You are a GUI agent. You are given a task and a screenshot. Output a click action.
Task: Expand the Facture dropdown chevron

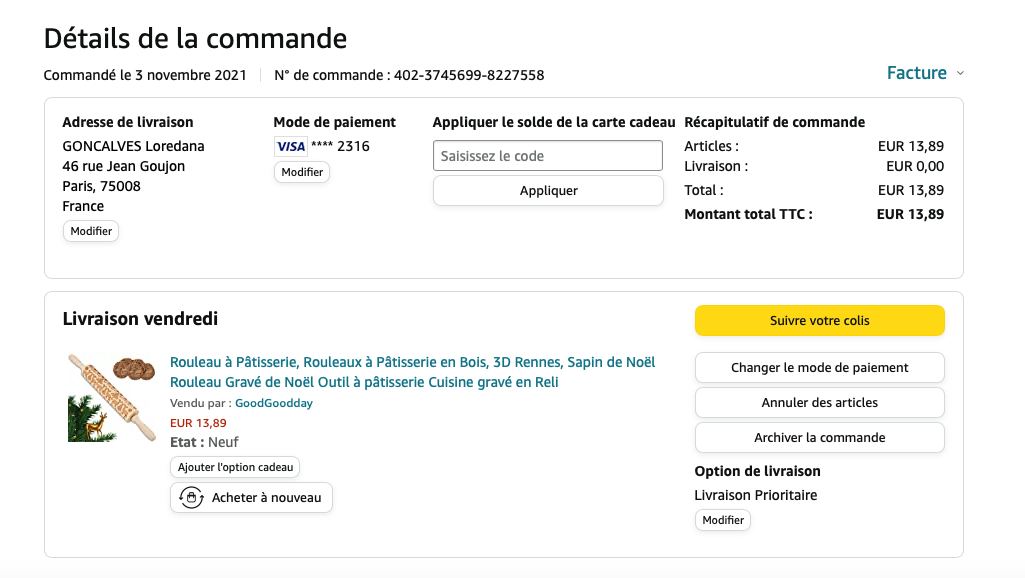(x=960, y=73)
